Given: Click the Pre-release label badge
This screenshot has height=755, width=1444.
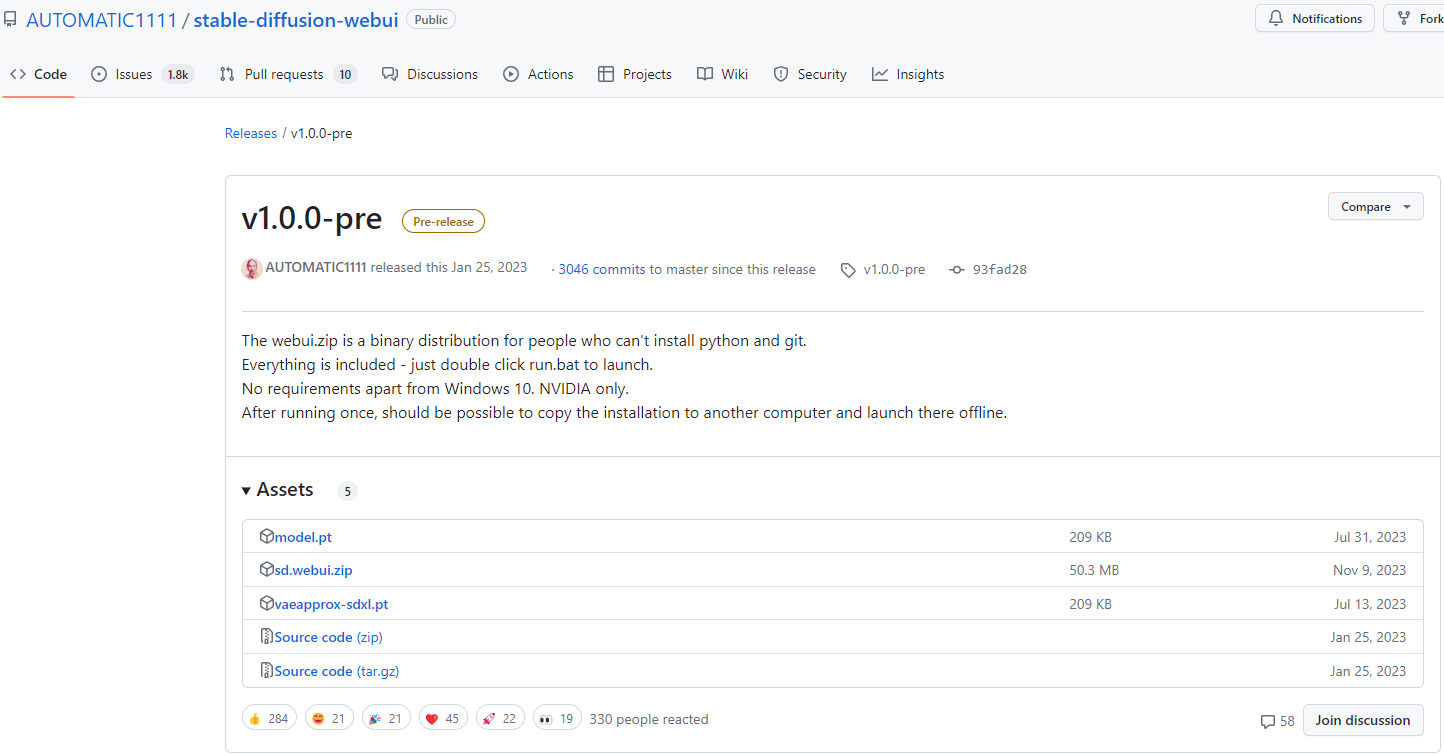Looking at the screenshot, I should 443,221.
